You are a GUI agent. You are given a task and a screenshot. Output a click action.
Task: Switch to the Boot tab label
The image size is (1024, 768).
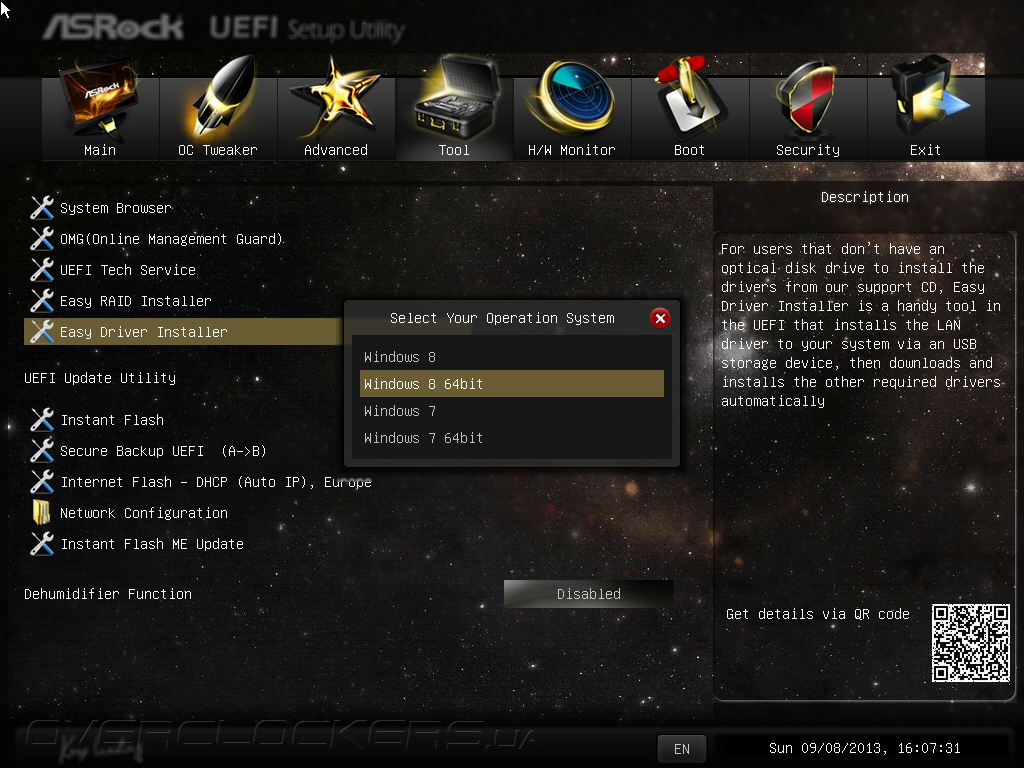coord(689,150)
